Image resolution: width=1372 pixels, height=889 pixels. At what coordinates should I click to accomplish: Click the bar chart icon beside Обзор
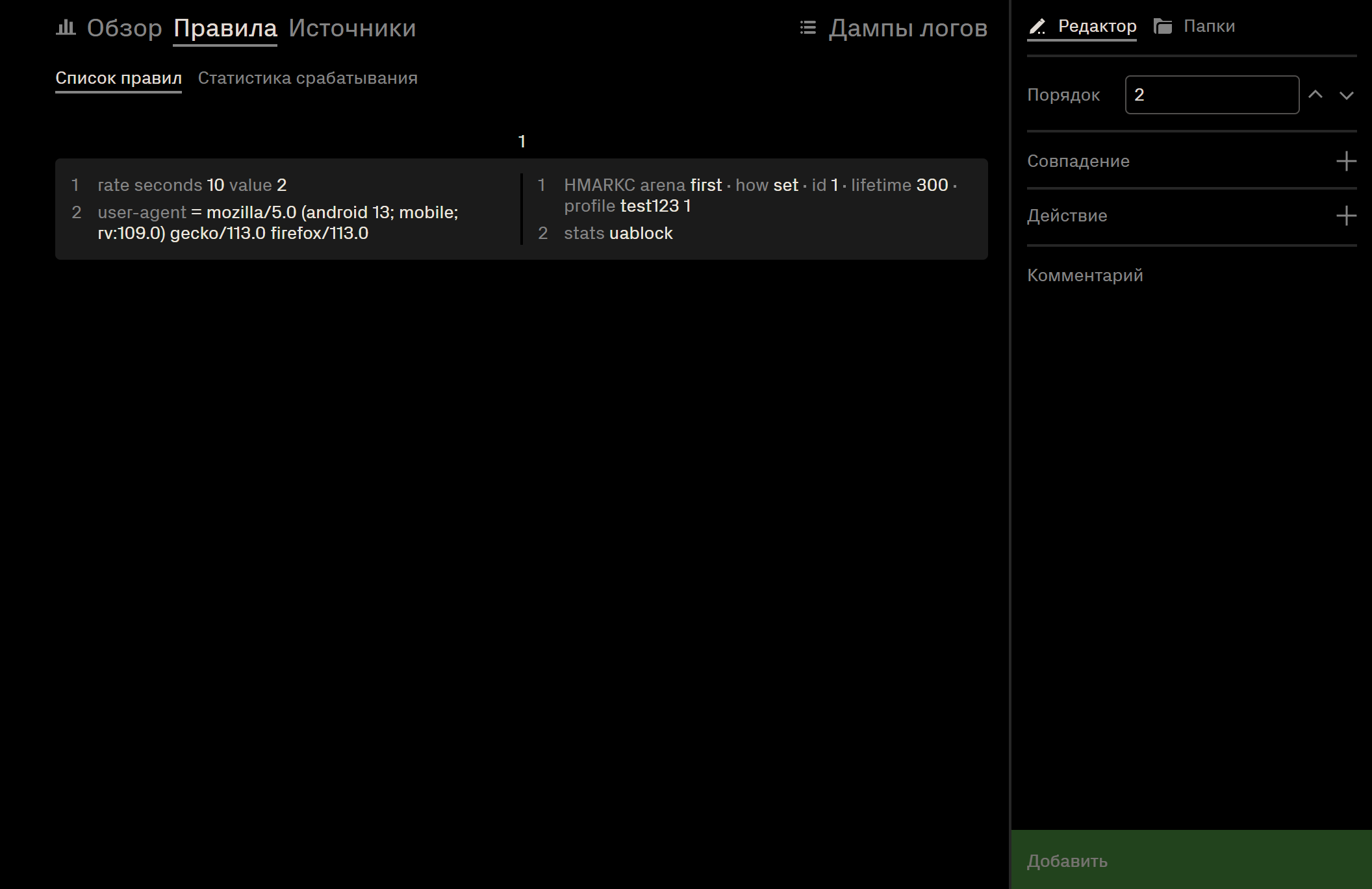point(66,27)
